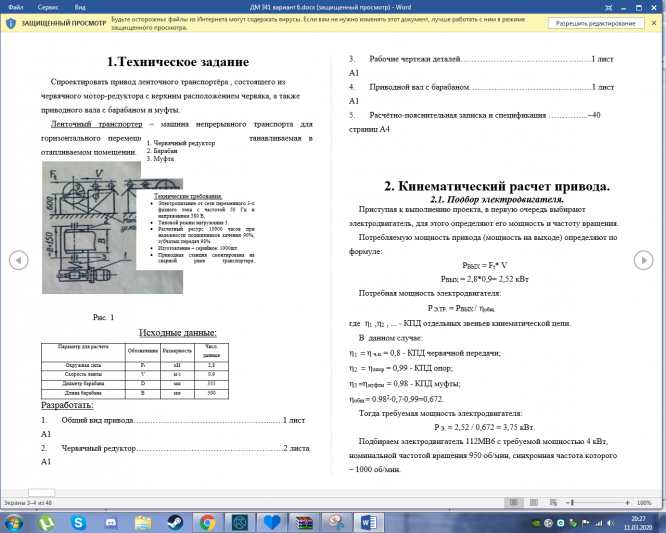666x533 pixels.
Task: Open Skype from the taskbar
Action: (79, 522)
